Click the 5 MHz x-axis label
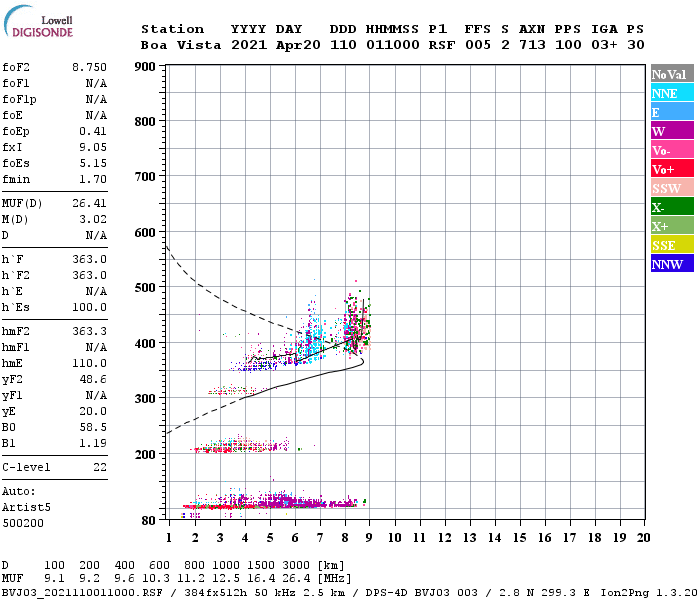 (270, 538)
